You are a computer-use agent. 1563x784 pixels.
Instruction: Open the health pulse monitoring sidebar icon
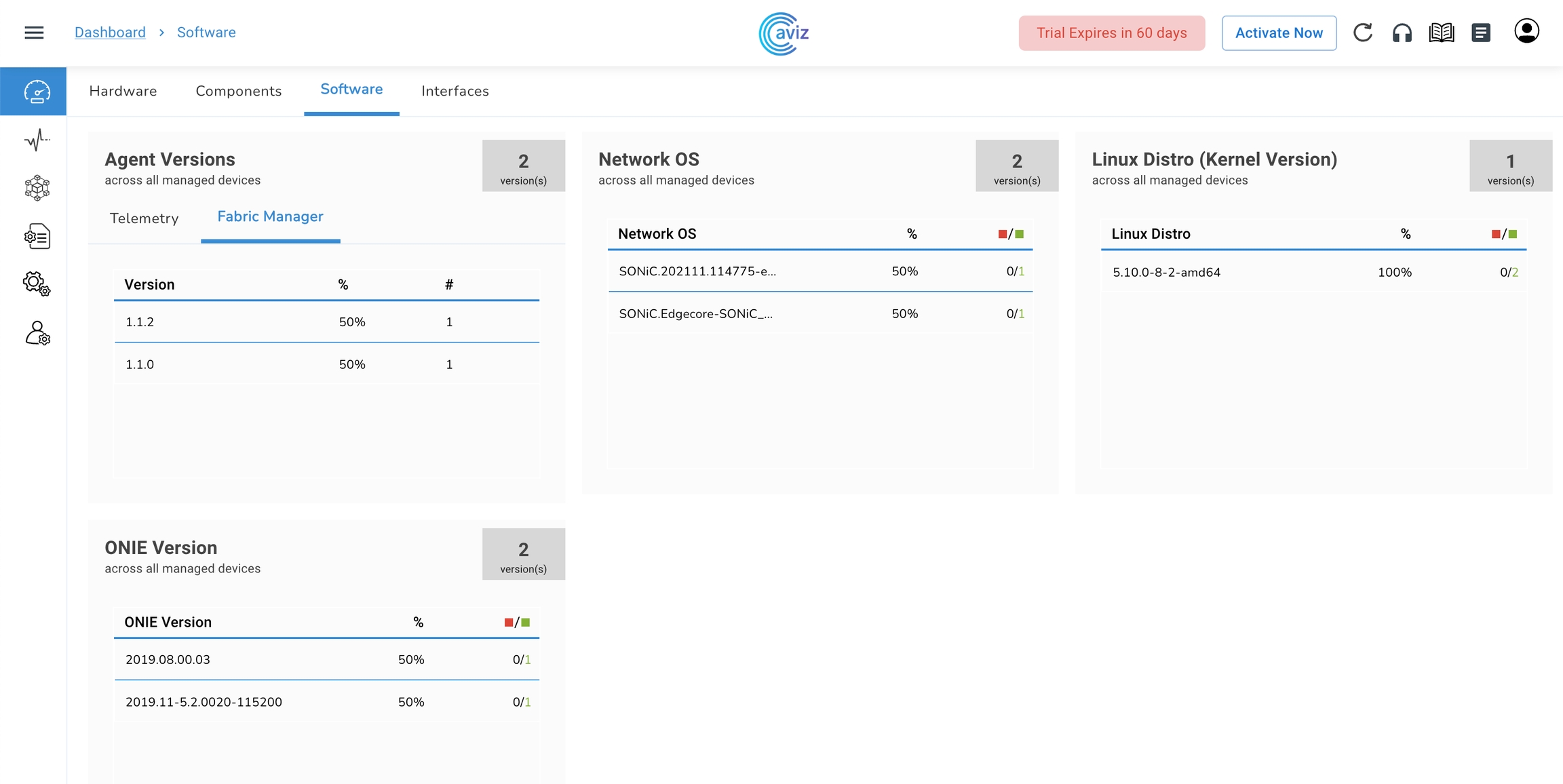tap(37, 140)
